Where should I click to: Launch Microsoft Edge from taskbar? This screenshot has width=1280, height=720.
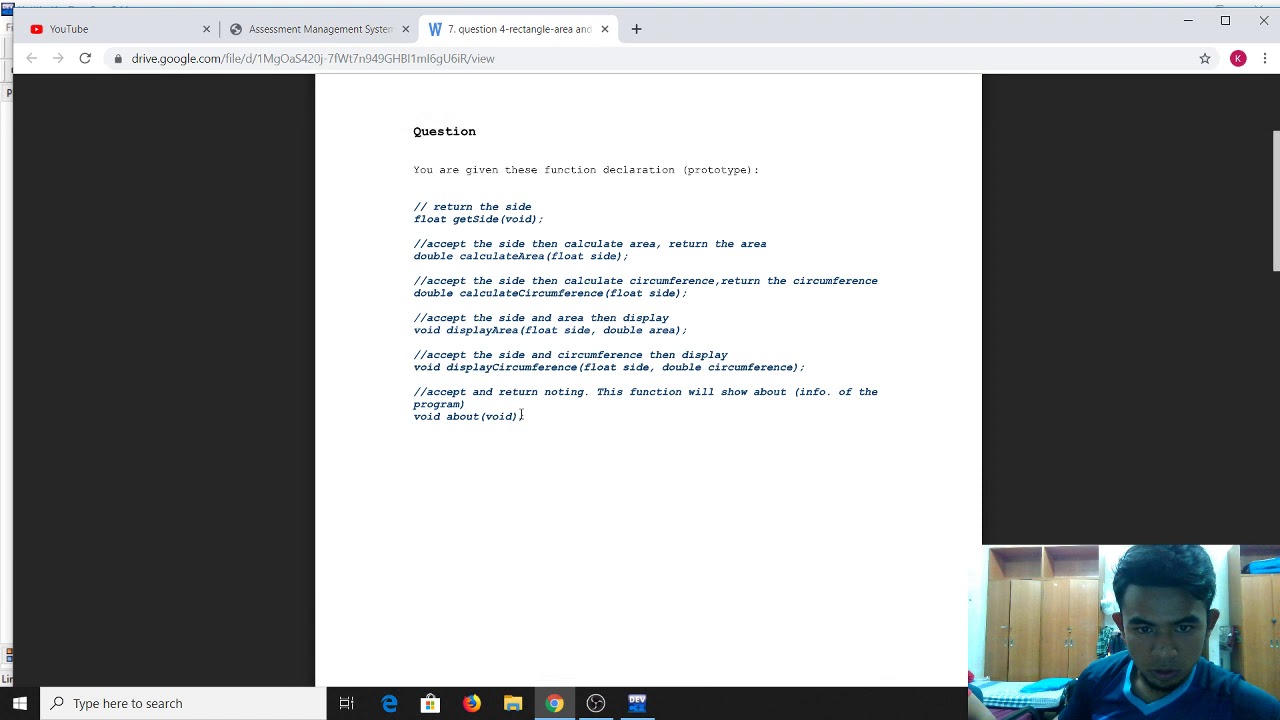389,703
